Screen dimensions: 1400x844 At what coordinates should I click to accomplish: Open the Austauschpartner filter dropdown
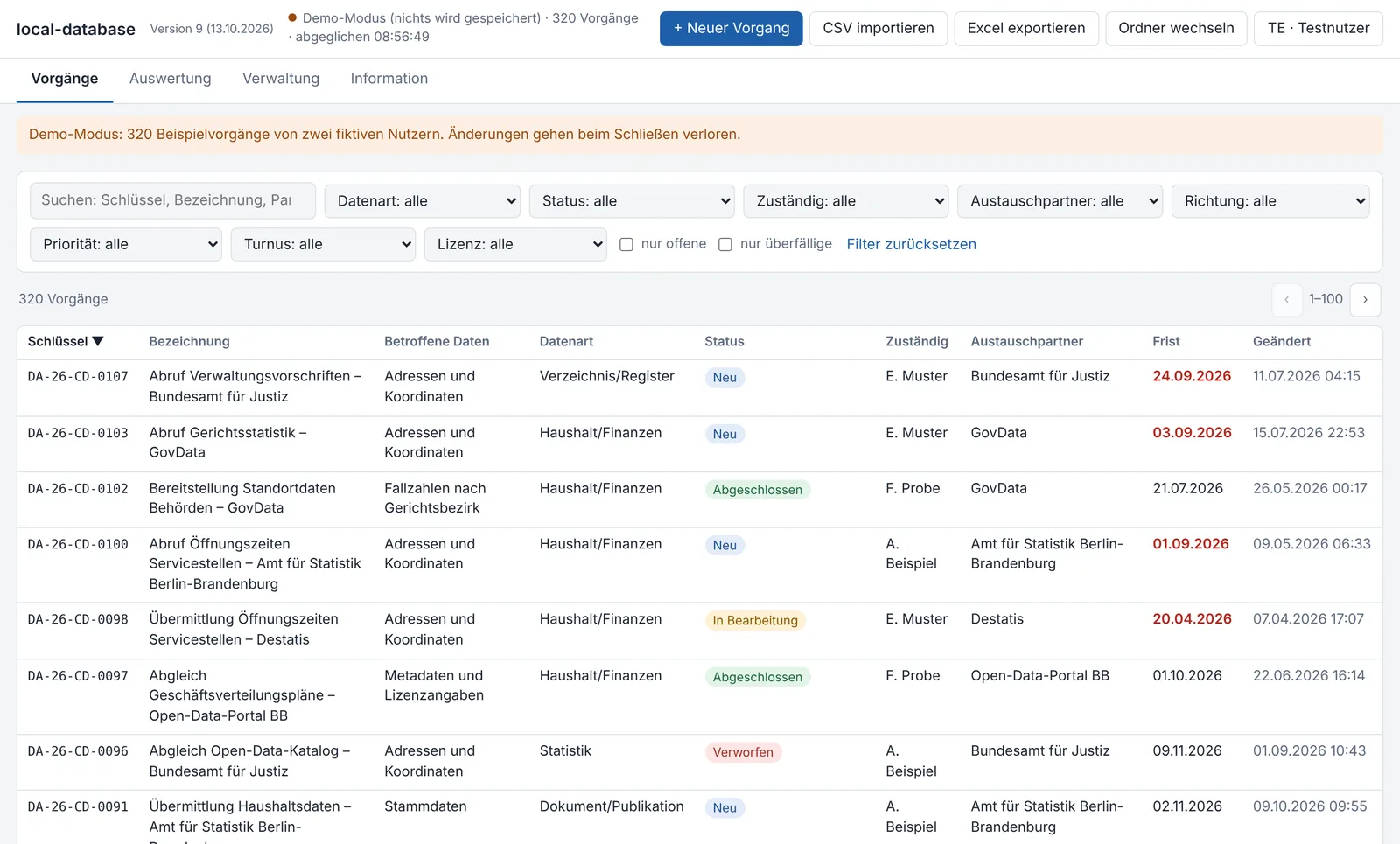1060,201
